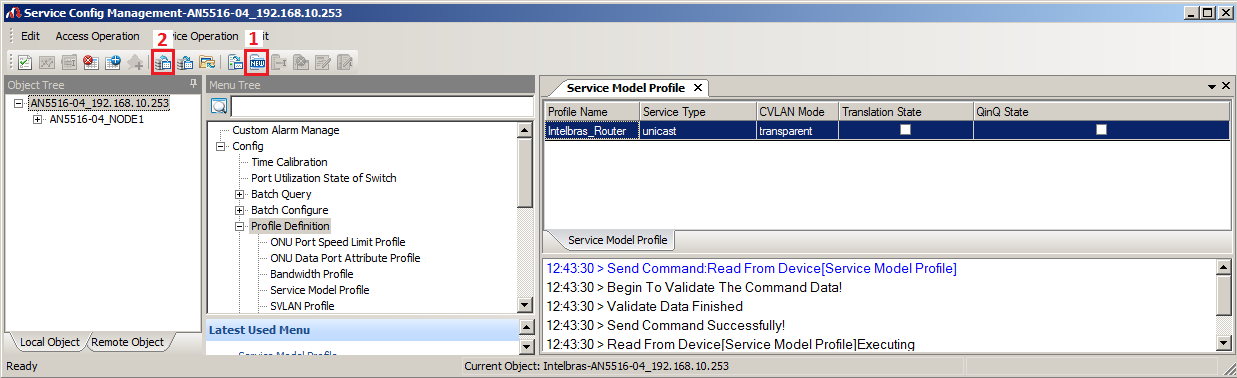Click the Menu Tree search input field
Screen dimensions: 1237x378
click(383, 106)
